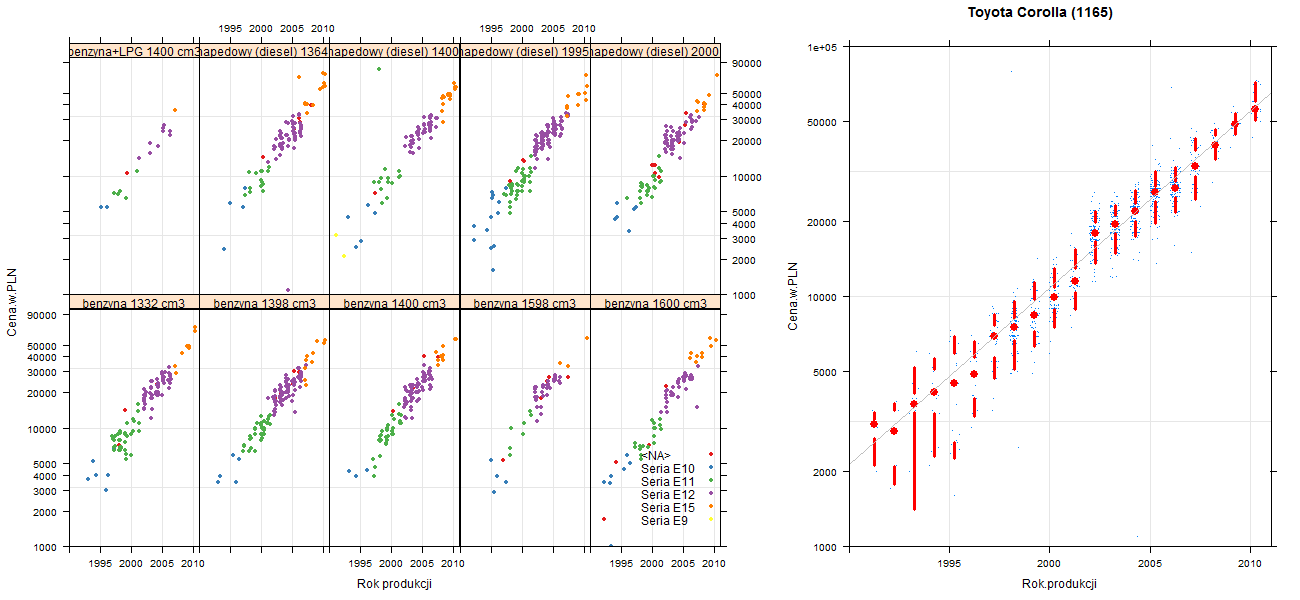
Task: Click the 'benzyna 1598 cm3' panel header
Action: pyautogui.click(x=525, y=302)
